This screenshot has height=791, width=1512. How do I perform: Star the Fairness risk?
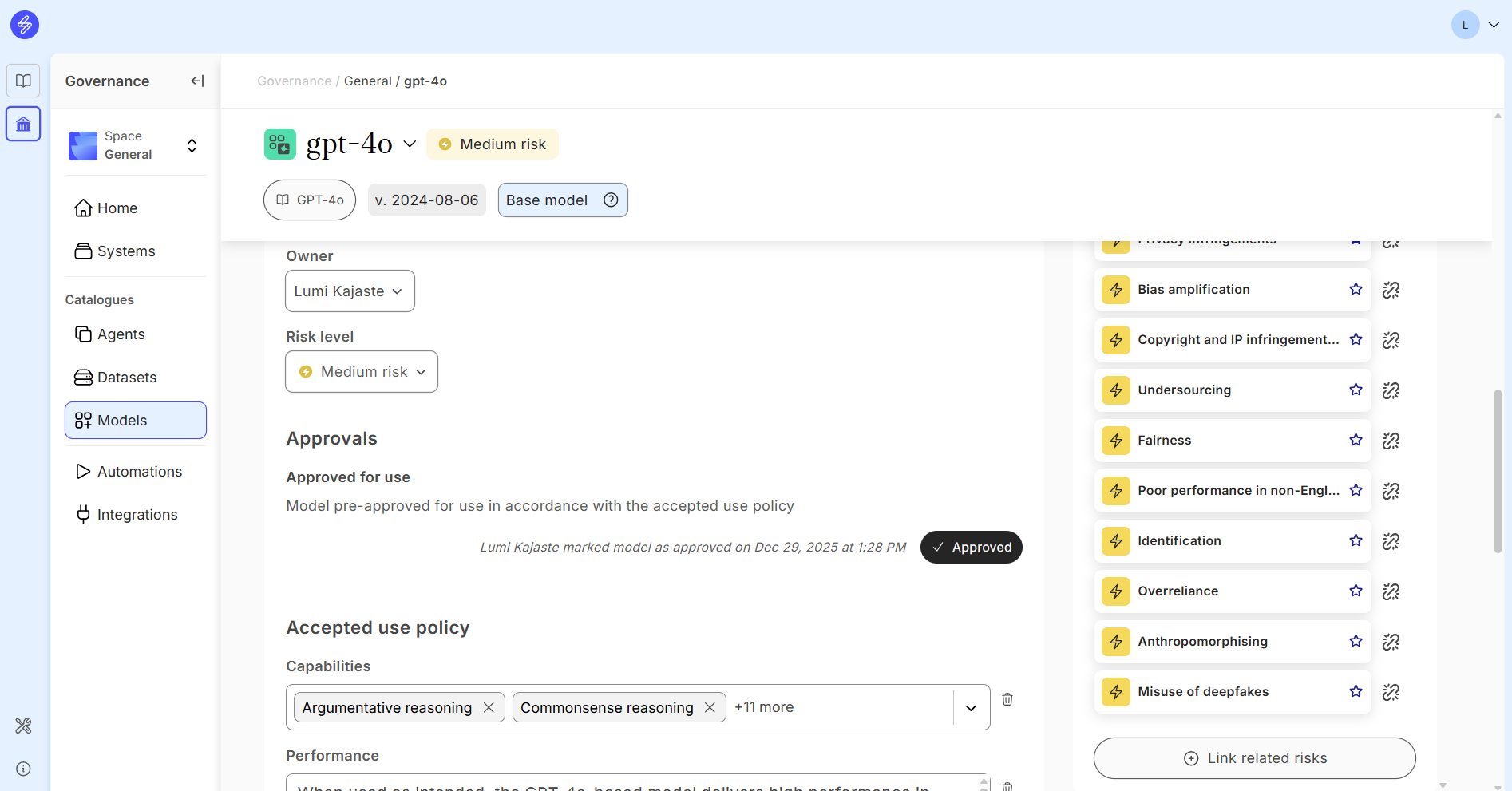[x=1356, y=440]
